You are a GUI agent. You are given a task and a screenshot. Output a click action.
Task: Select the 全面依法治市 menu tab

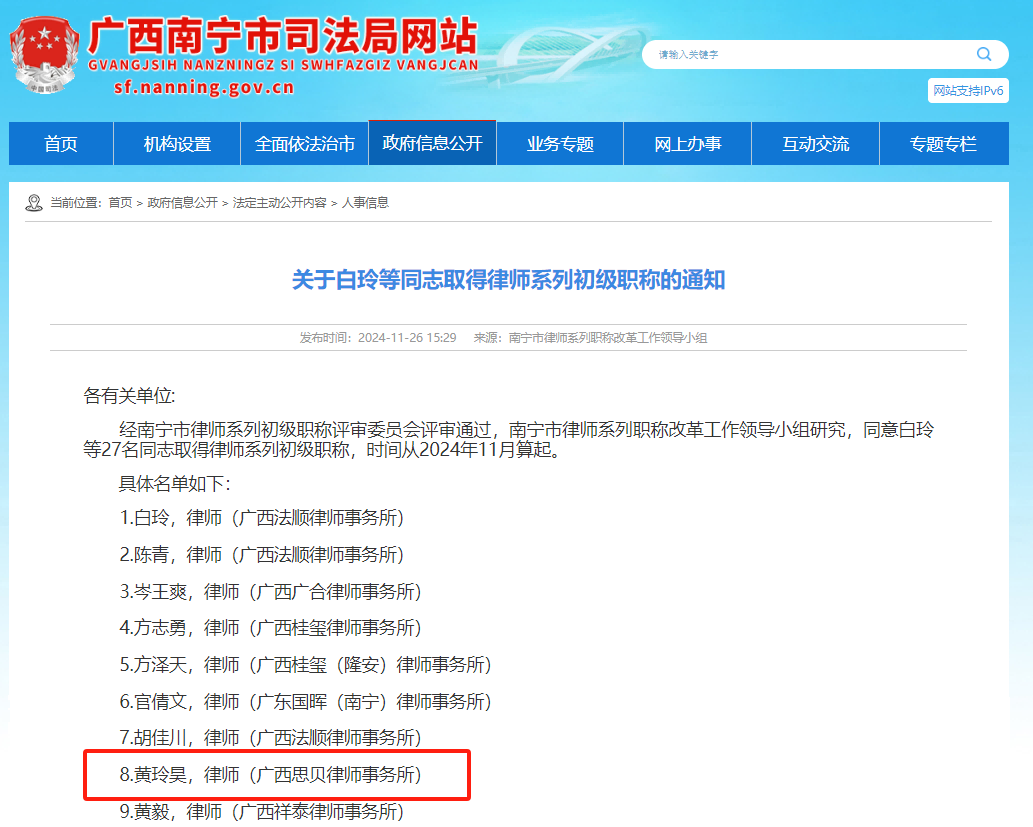click(x=304, y=143)
